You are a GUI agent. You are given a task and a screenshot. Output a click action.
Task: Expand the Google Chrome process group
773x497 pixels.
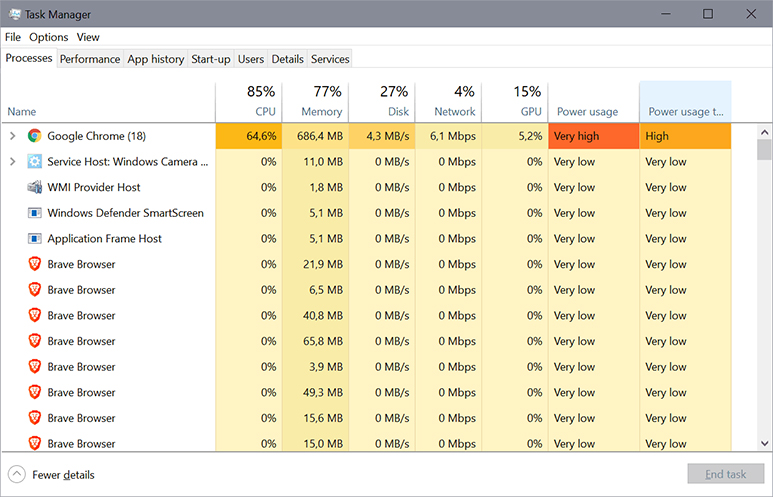(x=12, y=136)
